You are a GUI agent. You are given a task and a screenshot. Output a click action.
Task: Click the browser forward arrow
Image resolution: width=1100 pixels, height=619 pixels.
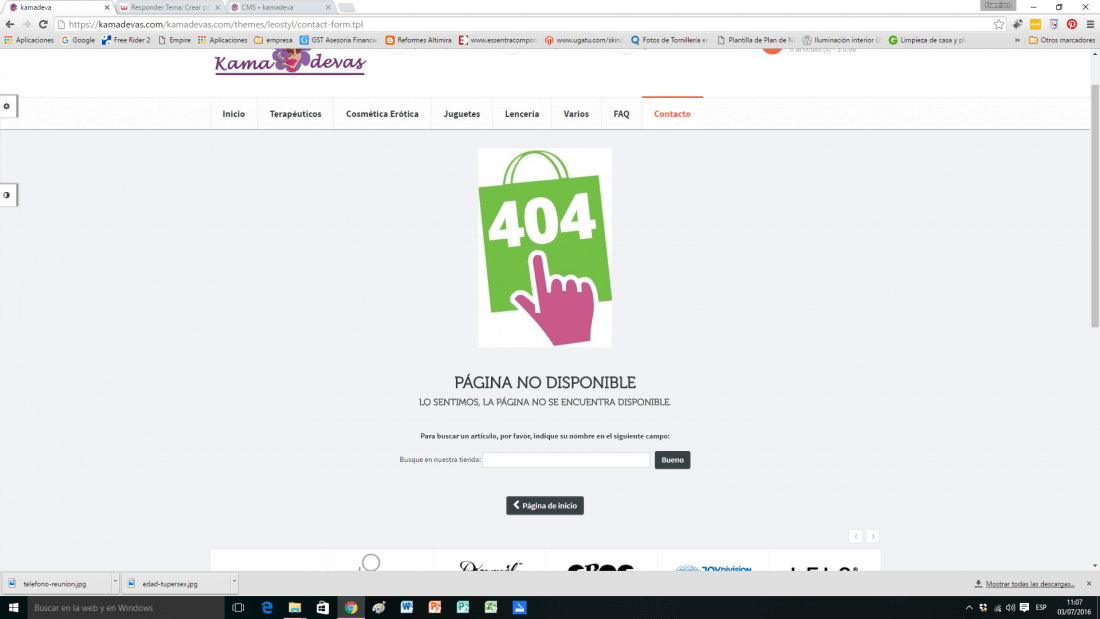tap(26, 24)
